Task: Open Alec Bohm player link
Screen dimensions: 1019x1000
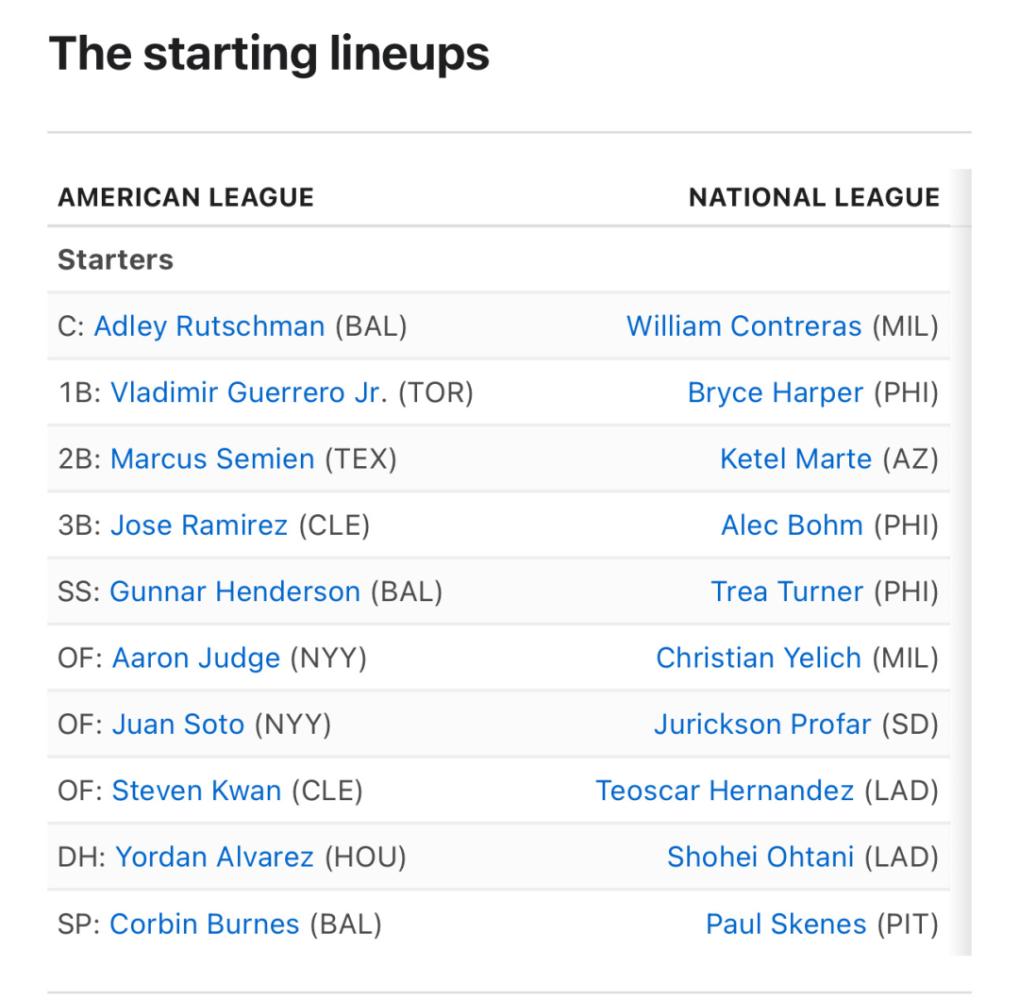Action: pos(792,525)
